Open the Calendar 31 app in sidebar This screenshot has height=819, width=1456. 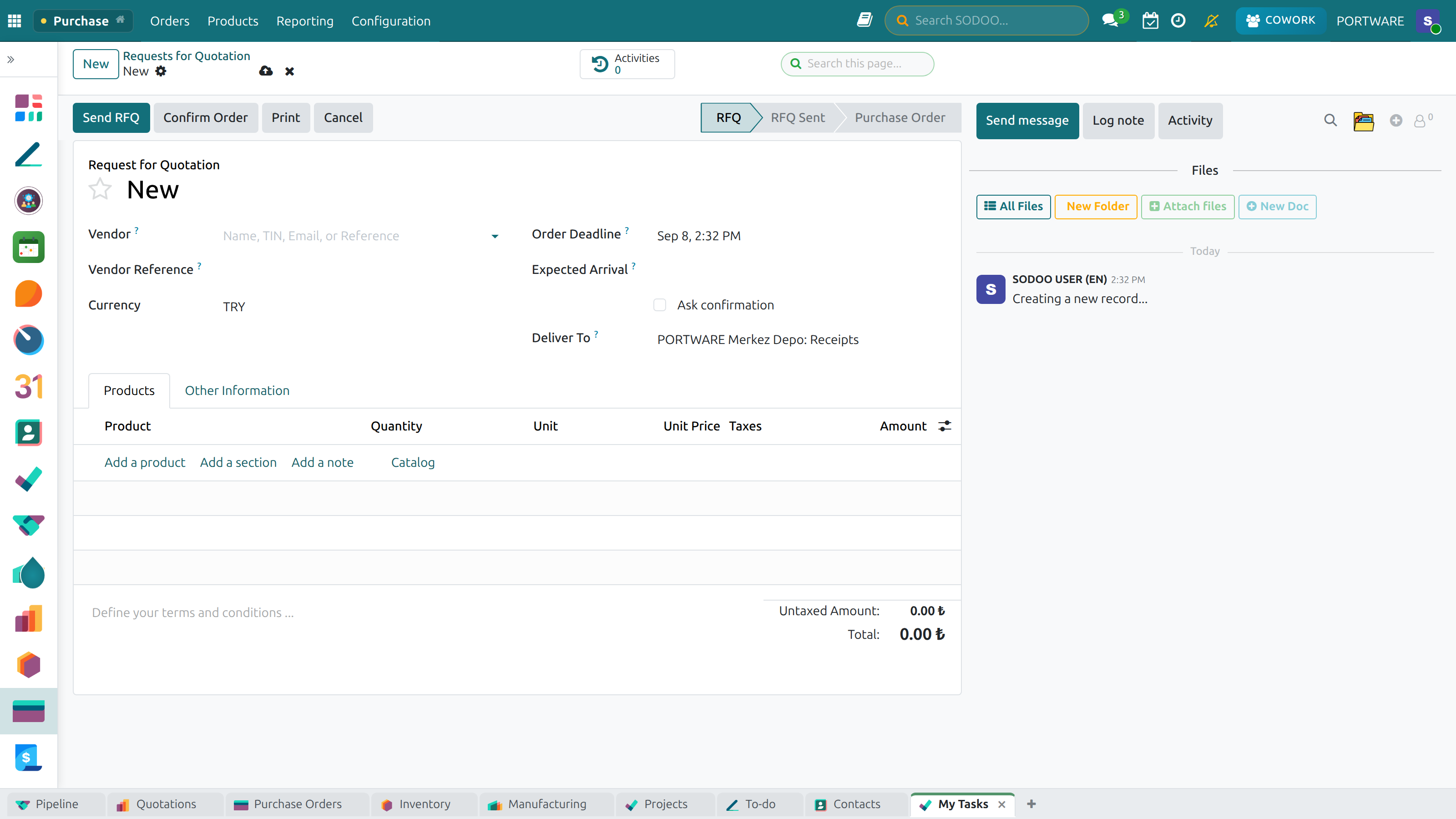point(28,387)
